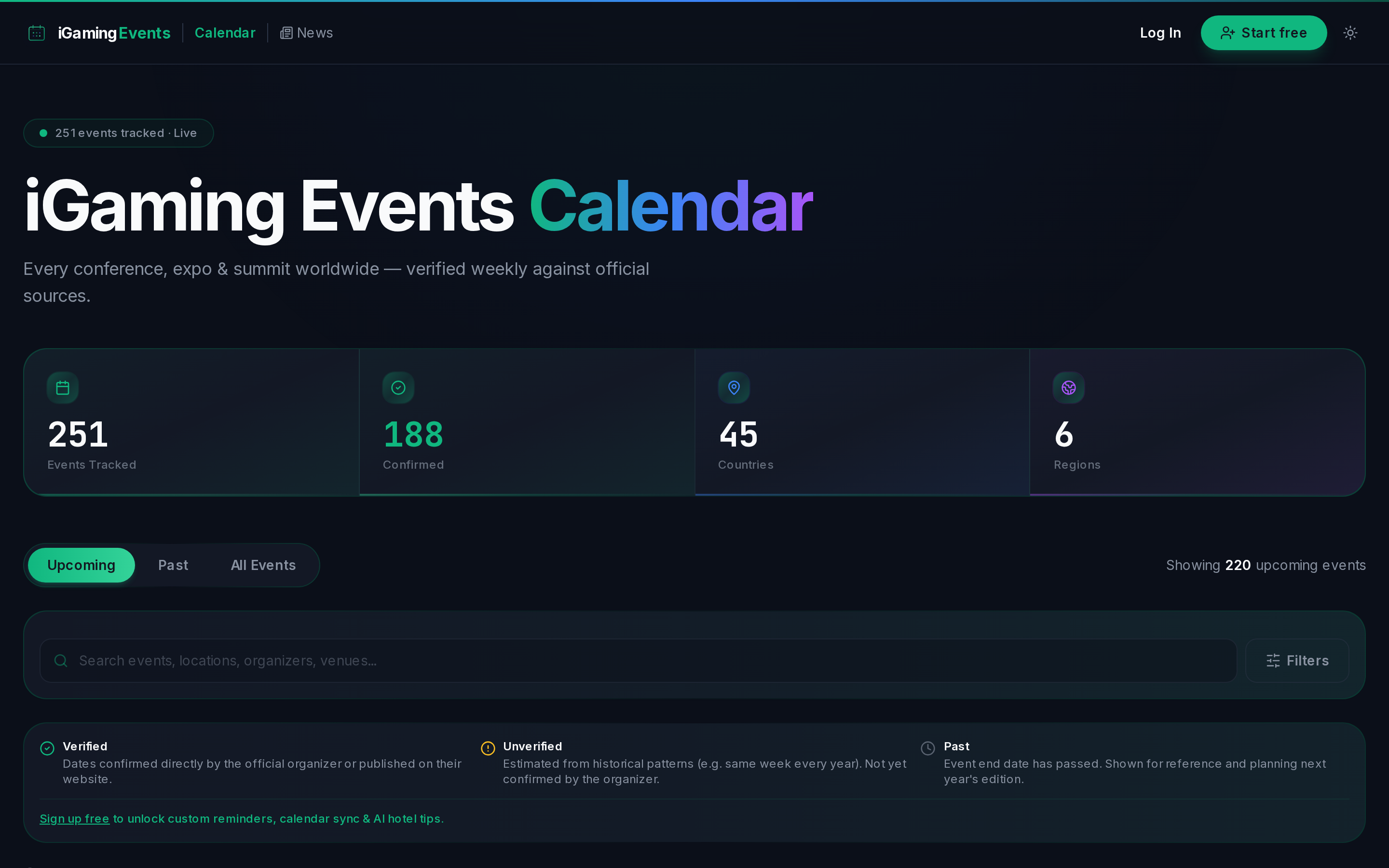Click the Past legend heading
The width and height of the screenshot is (1389, 868).
pos(956,746)
